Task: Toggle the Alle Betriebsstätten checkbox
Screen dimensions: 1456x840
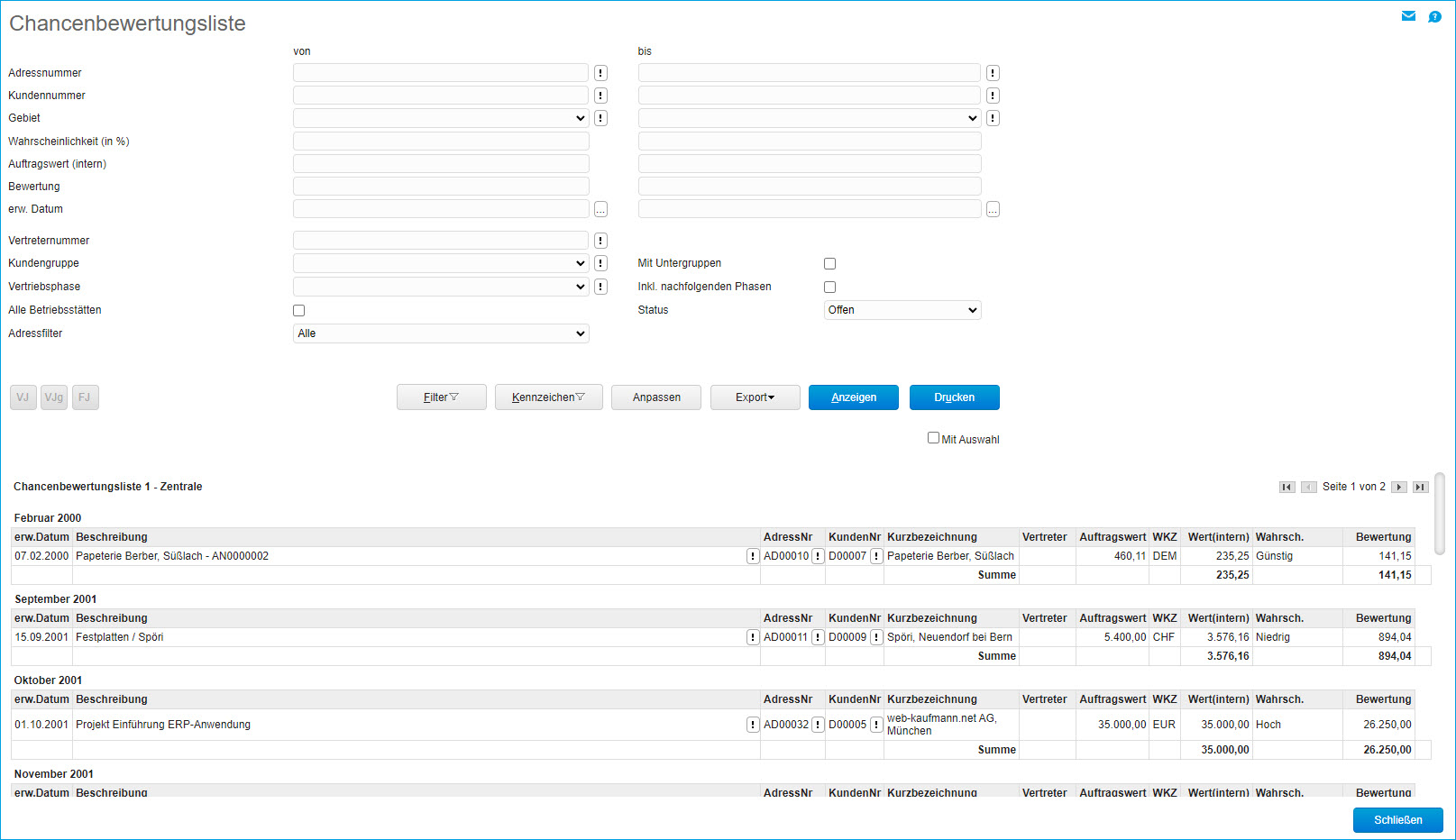Action: click(298, 311)
